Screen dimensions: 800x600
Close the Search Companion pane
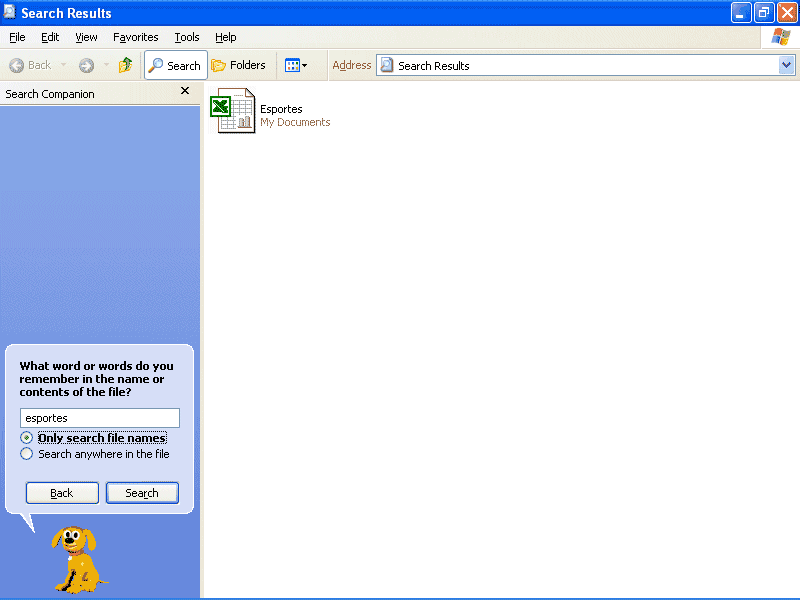pyautogui.click(x=184, y=91)
